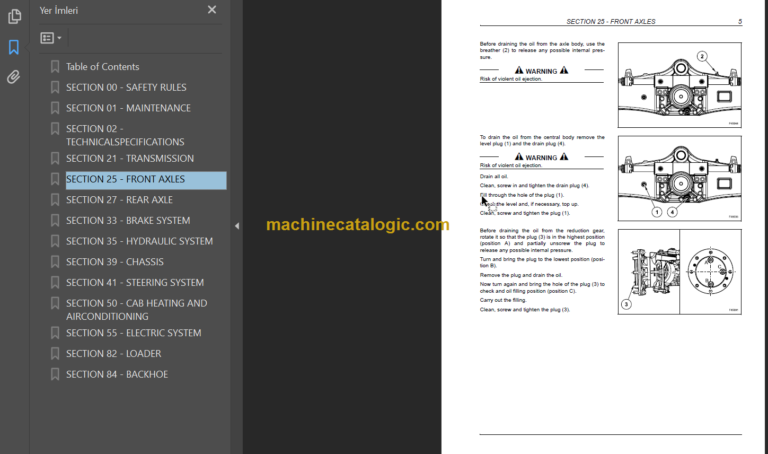Open the Table of Contents bookmark
768x454 pixels.
point(102,67)
